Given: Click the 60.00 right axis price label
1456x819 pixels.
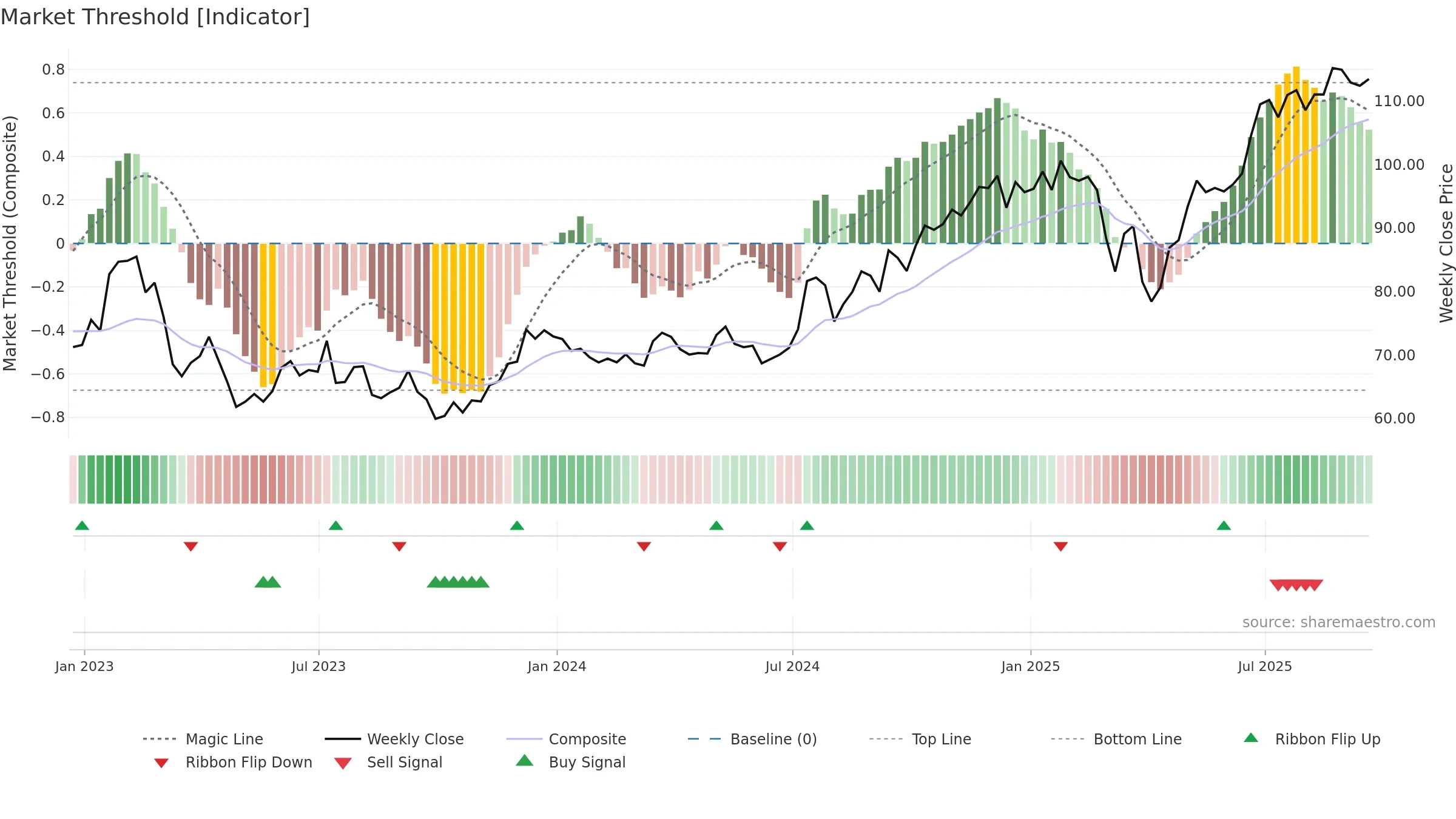Looking at the screenshot, I should tap(1395, 419).
